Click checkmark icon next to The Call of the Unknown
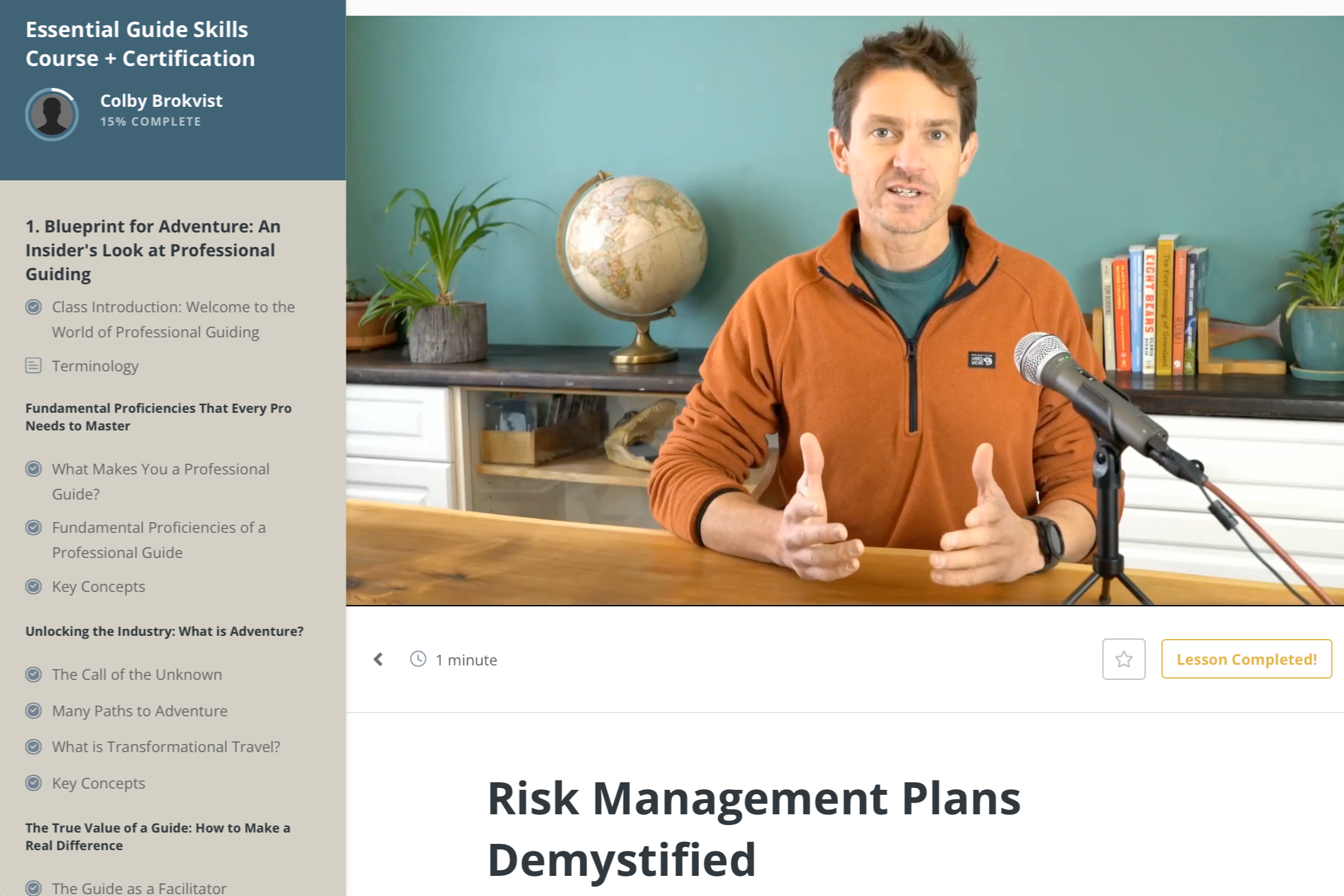 click(x=33, y=675)
